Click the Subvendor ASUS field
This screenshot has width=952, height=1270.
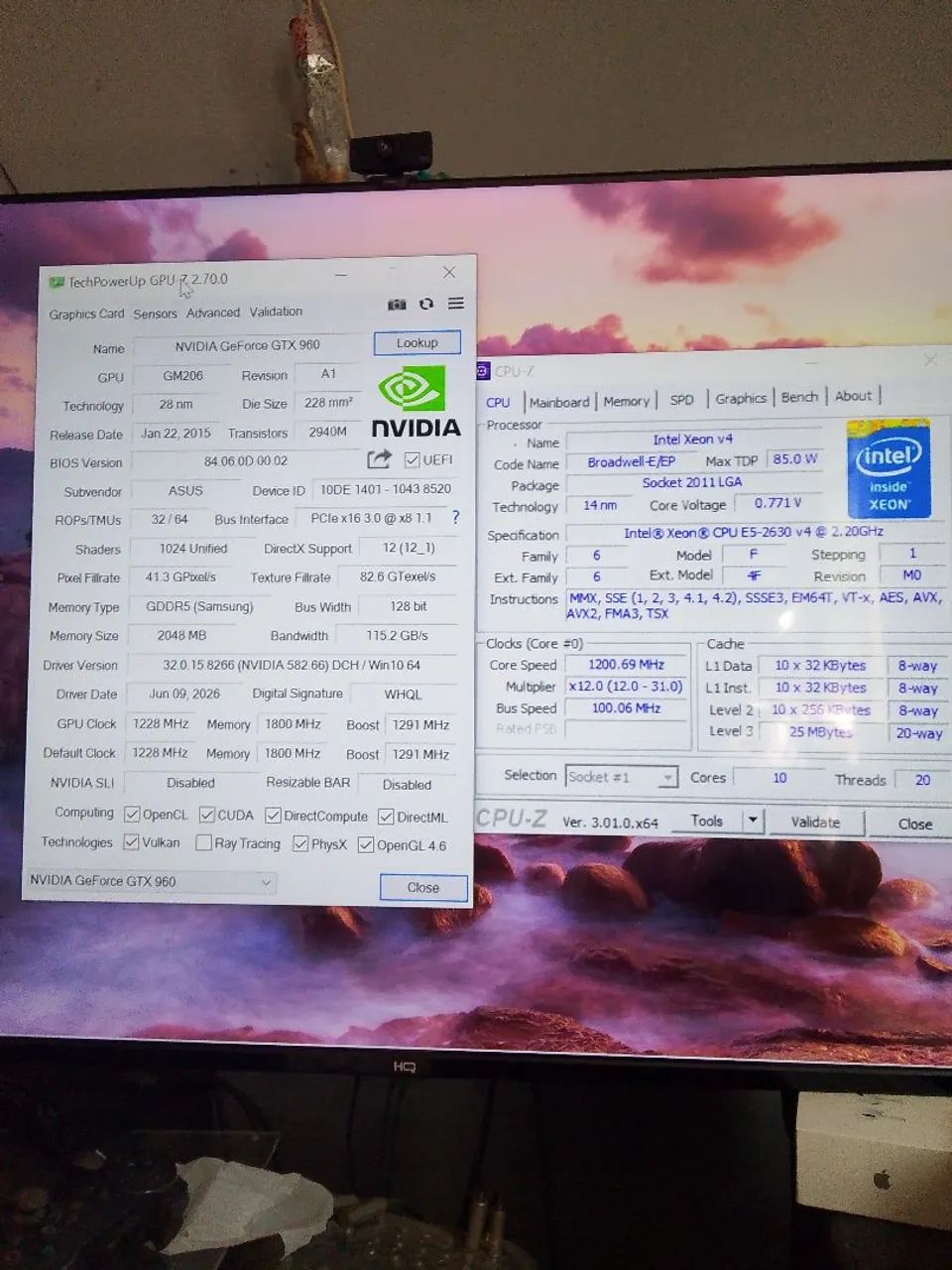tap(185, 490)
